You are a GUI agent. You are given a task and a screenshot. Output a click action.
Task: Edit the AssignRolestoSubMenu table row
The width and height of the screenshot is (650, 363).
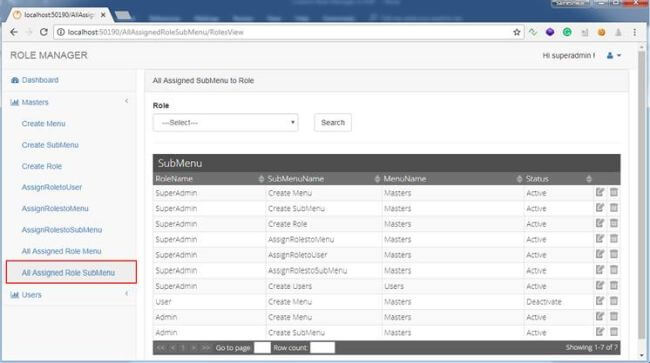point(599,270)
